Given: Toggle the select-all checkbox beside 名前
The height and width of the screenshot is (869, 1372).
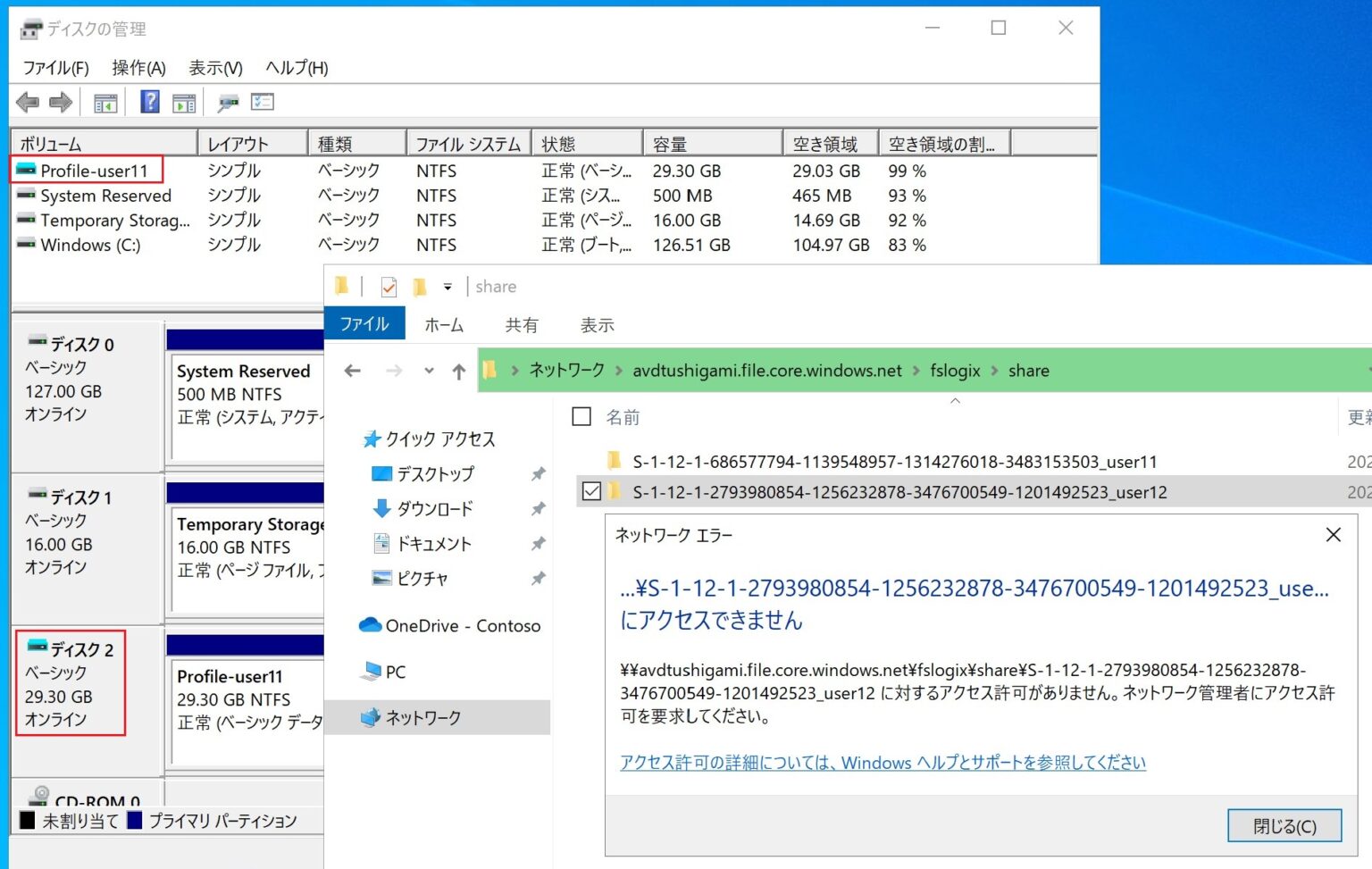Looking at the screenshot, I should (581, 416).
